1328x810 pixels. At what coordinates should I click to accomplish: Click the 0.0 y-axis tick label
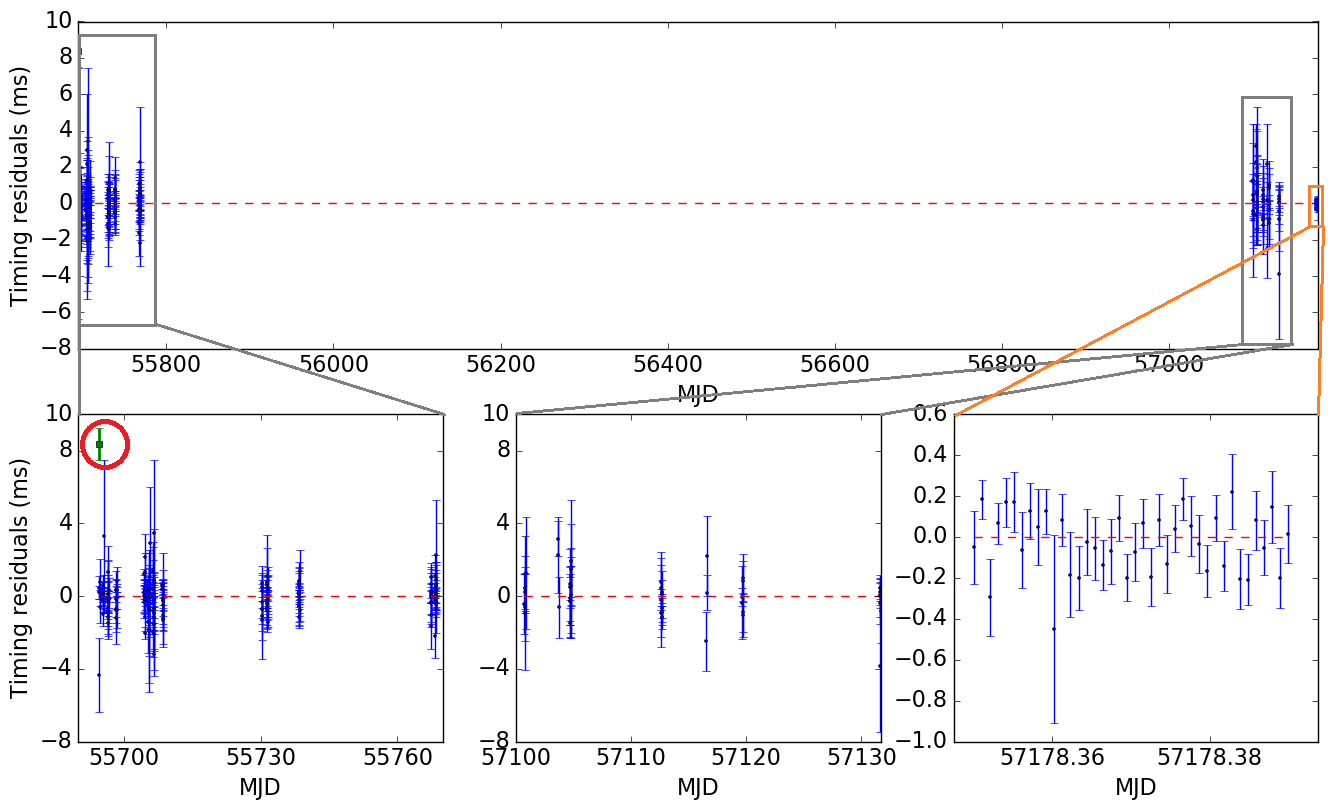pos(930,537)
